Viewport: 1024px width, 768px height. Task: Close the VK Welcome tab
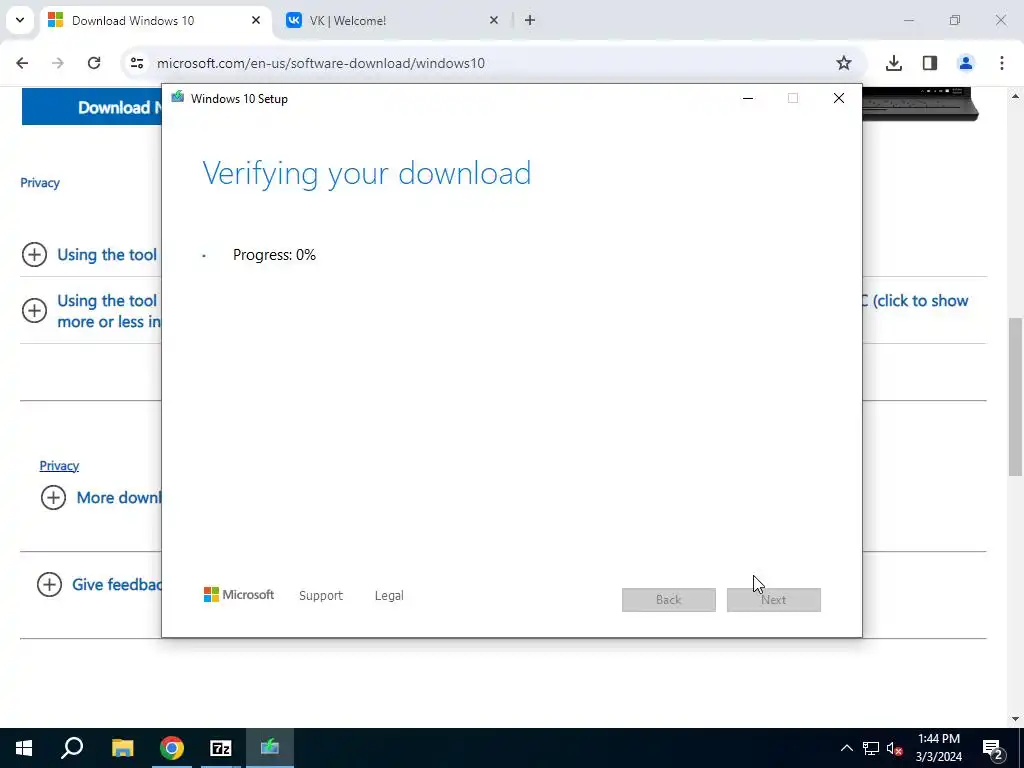(x=494, y=20)
